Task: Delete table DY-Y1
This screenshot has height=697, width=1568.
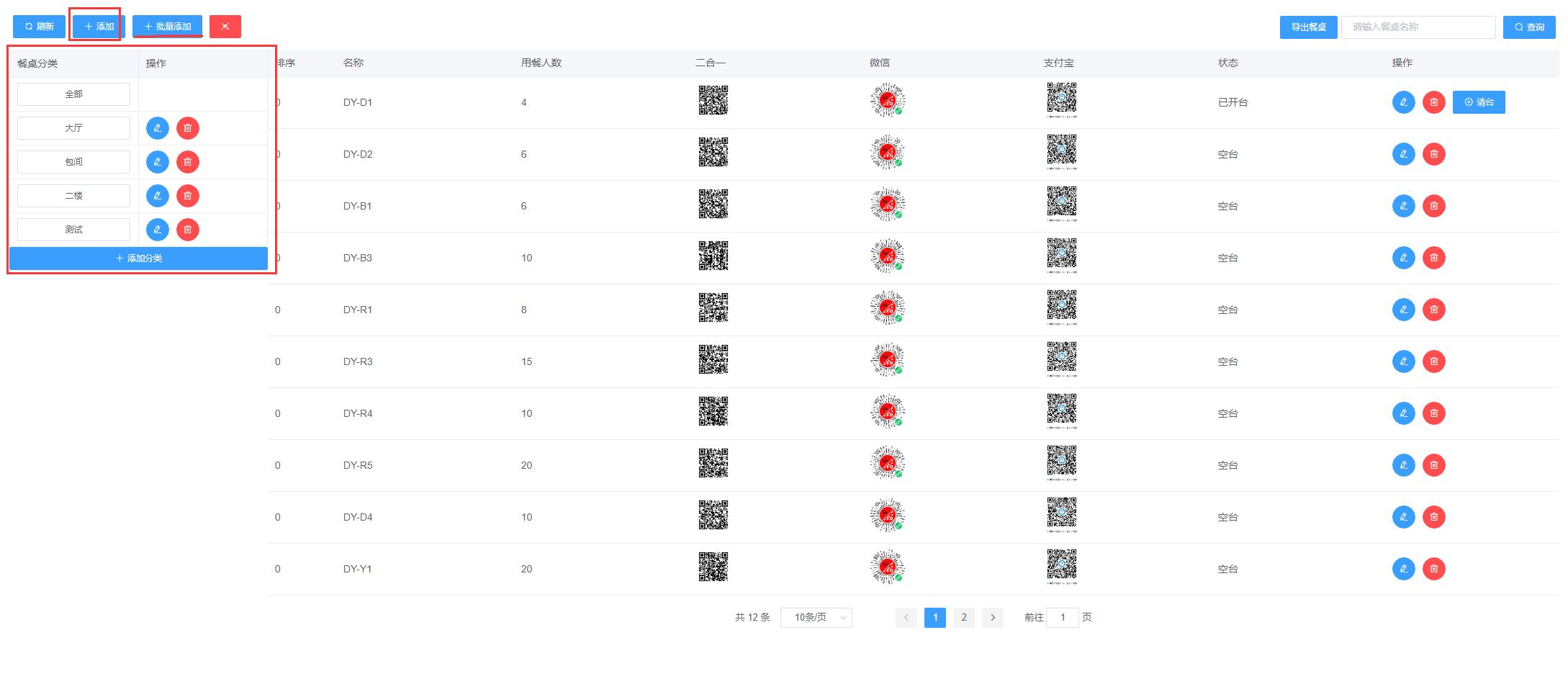Action: [1434, 569]
